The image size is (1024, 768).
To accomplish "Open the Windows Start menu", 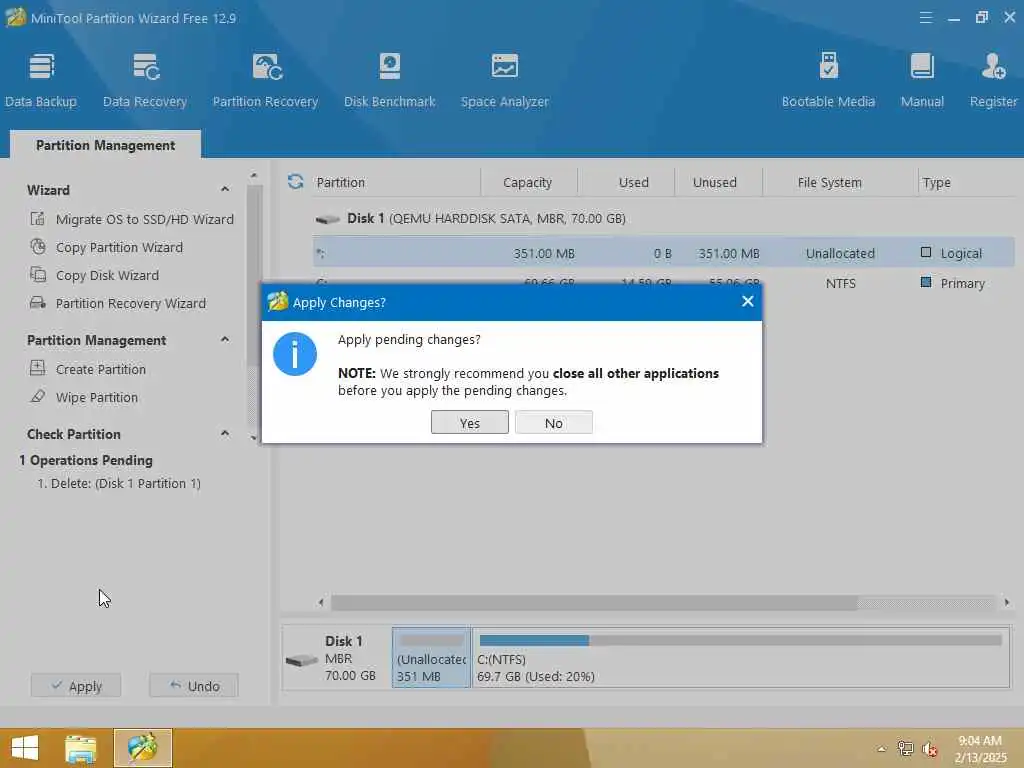I will coord(25,748).
